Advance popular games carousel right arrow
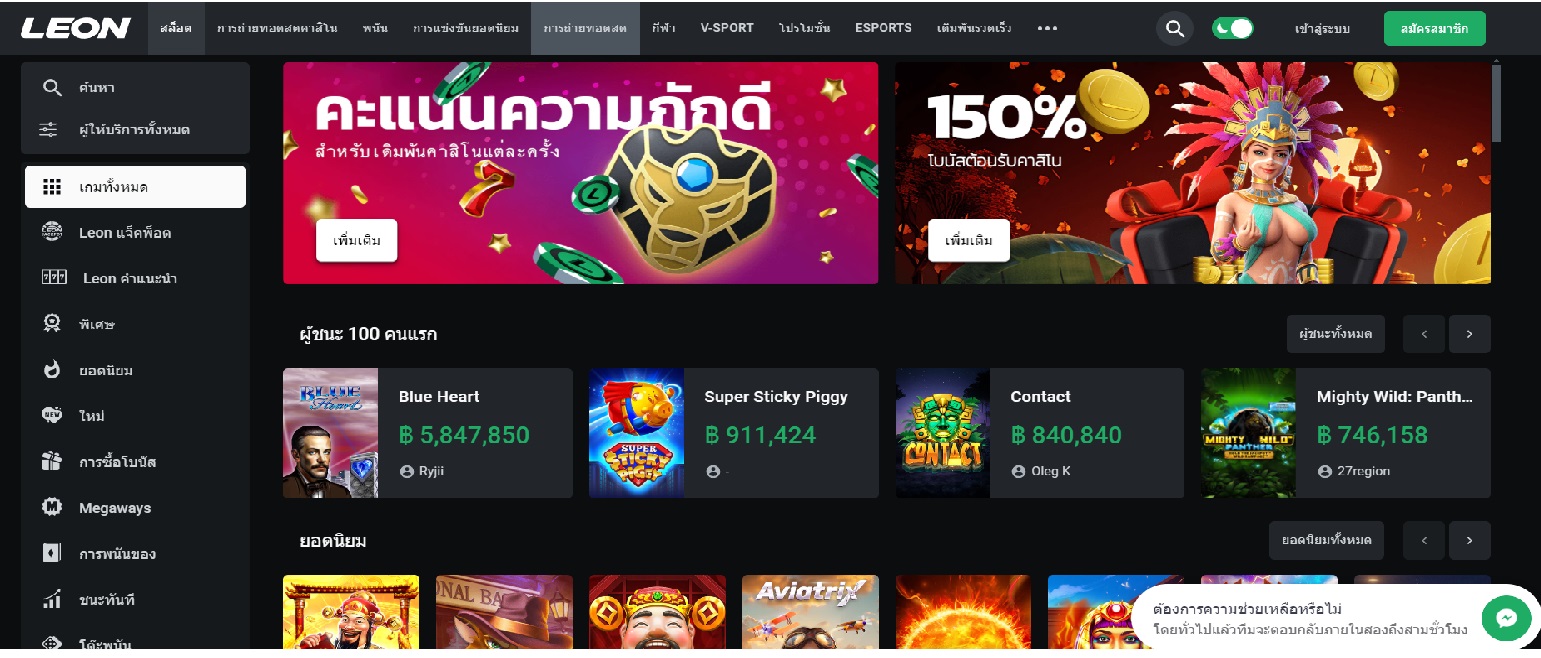1541x658 pixels. pyautogui.click(x=1469, y=540)
